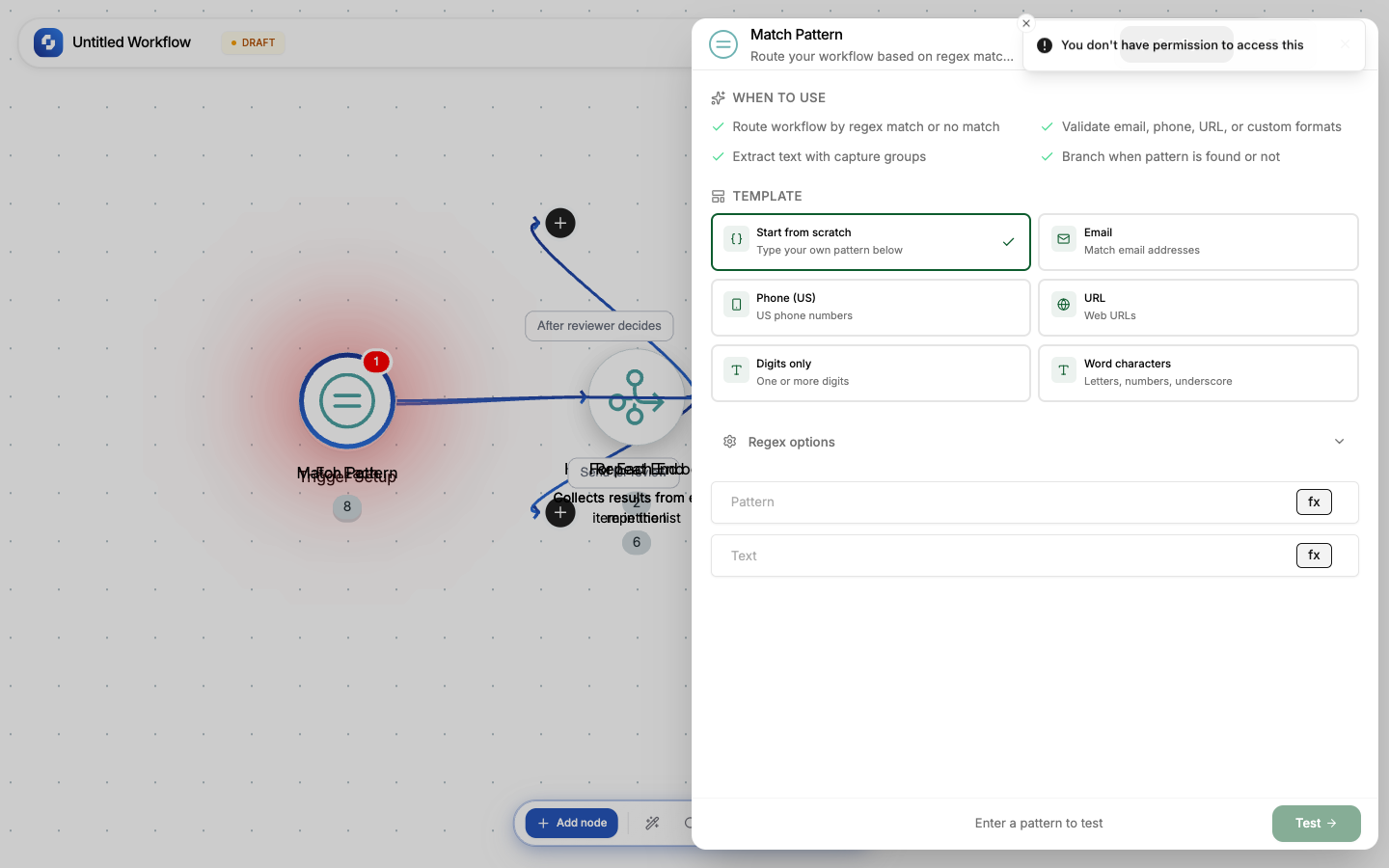Click the Regex options chevron arrow
Screen dimensions: 1389x868
click(1339, 442)
